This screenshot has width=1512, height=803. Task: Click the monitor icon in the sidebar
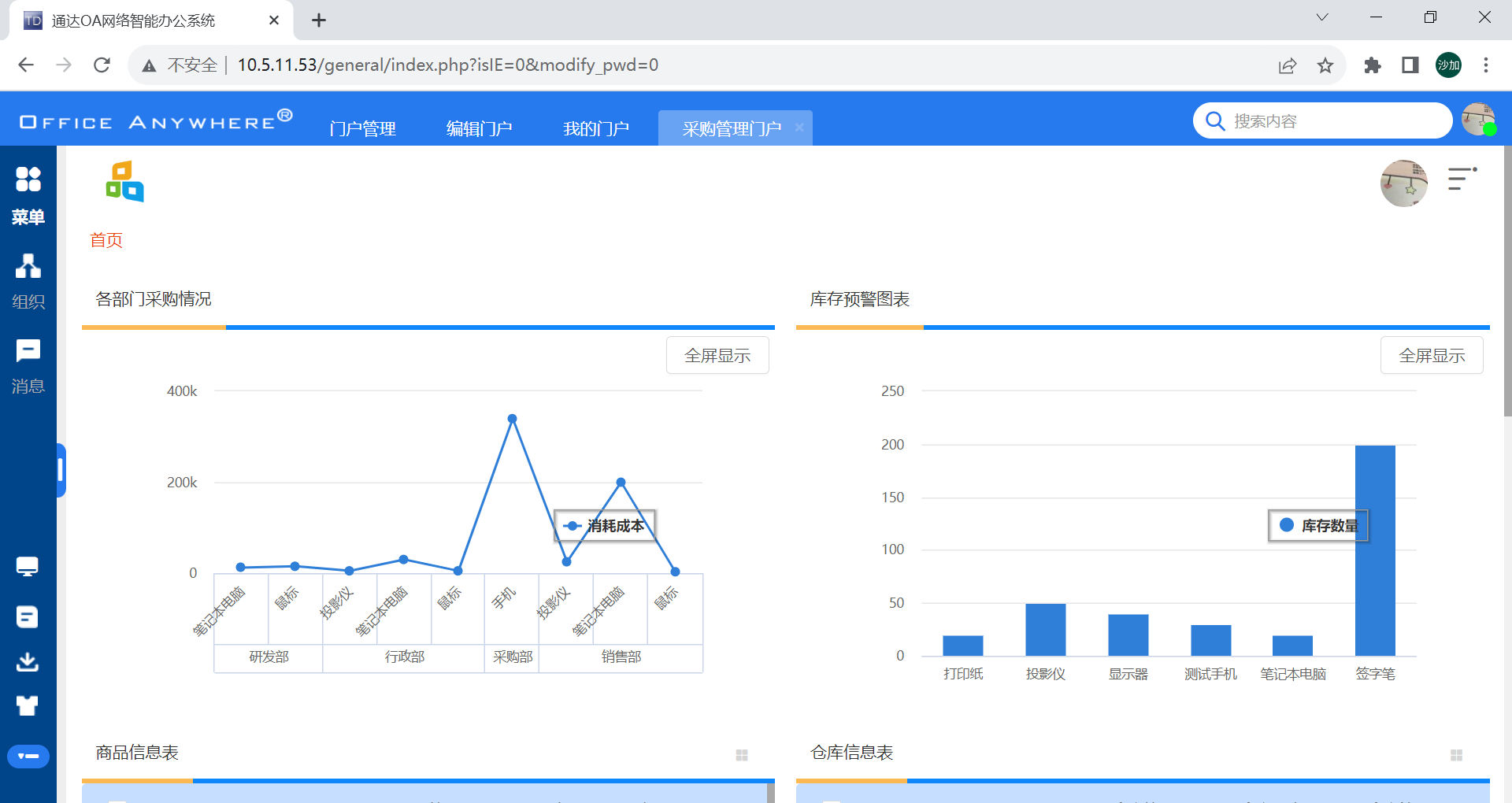28,566
